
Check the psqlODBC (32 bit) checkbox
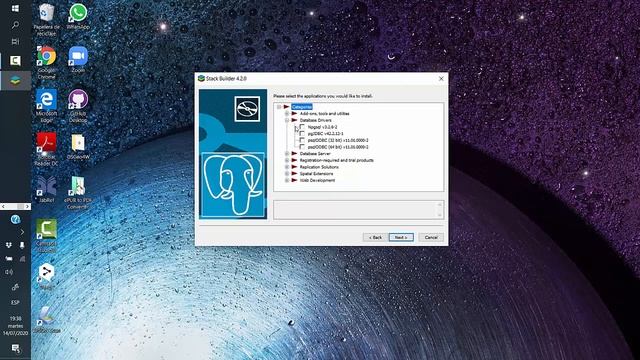[x=302, y=140]
